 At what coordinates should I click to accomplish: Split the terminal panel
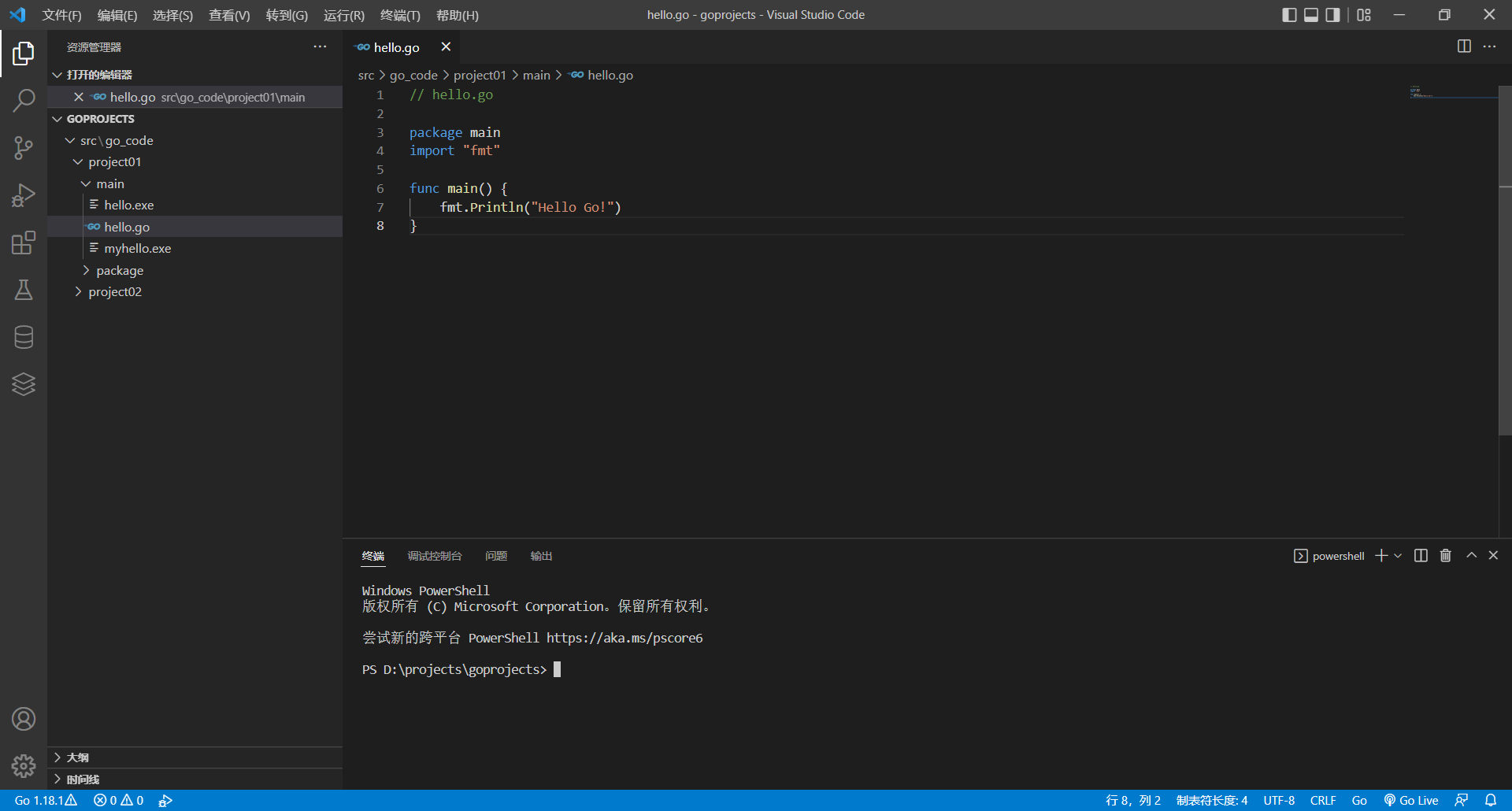[x=1421, y=556]
